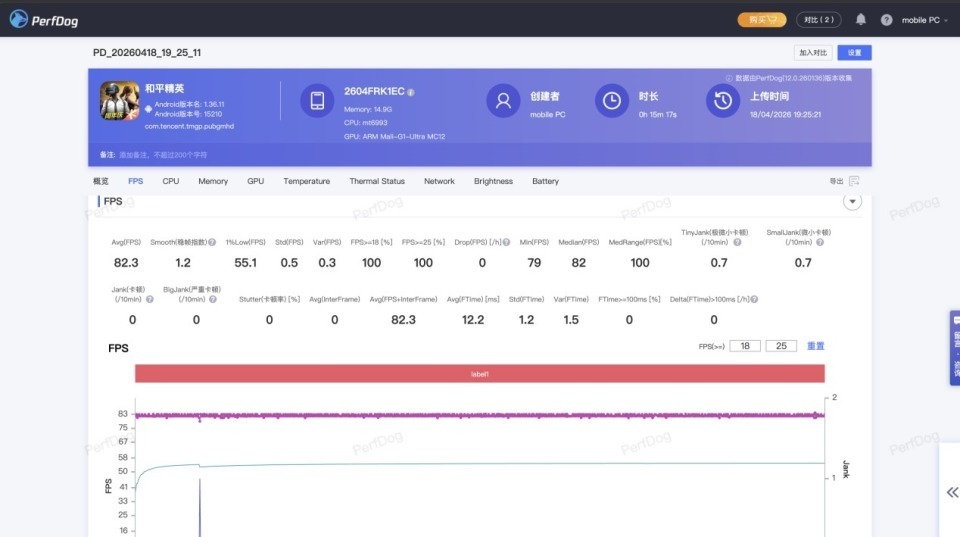
Task: Click help icon next to Smooth index
Action: (x=211, y=242)
